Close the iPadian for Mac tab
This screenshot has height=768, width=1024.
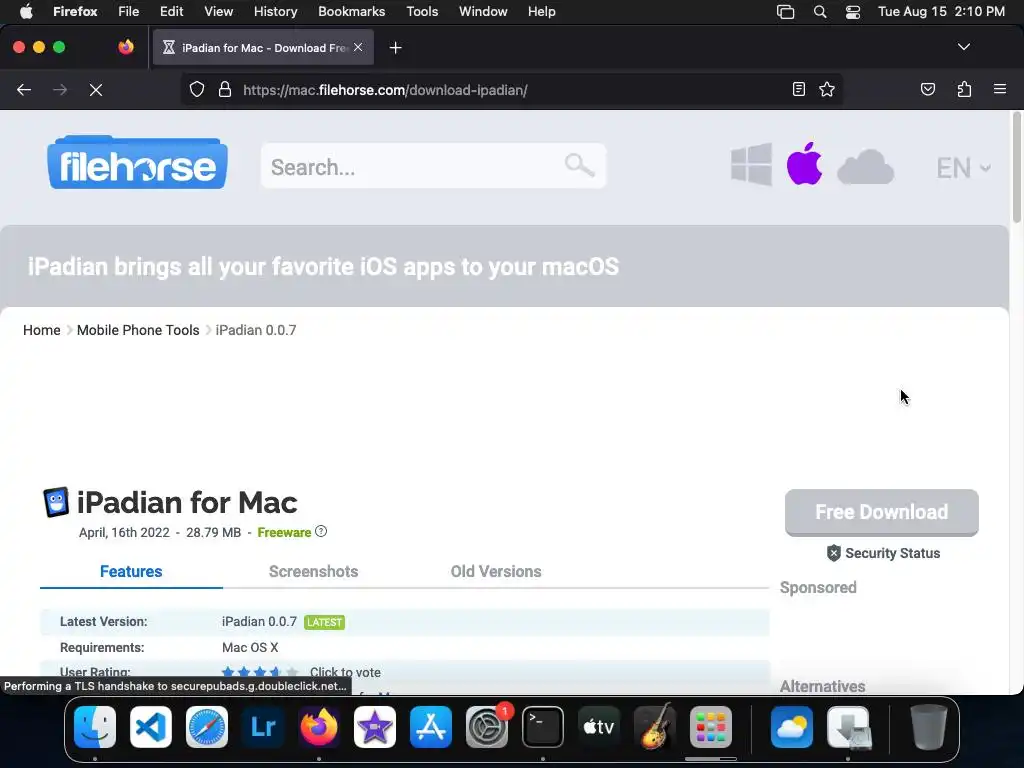(x=358, y=47)
